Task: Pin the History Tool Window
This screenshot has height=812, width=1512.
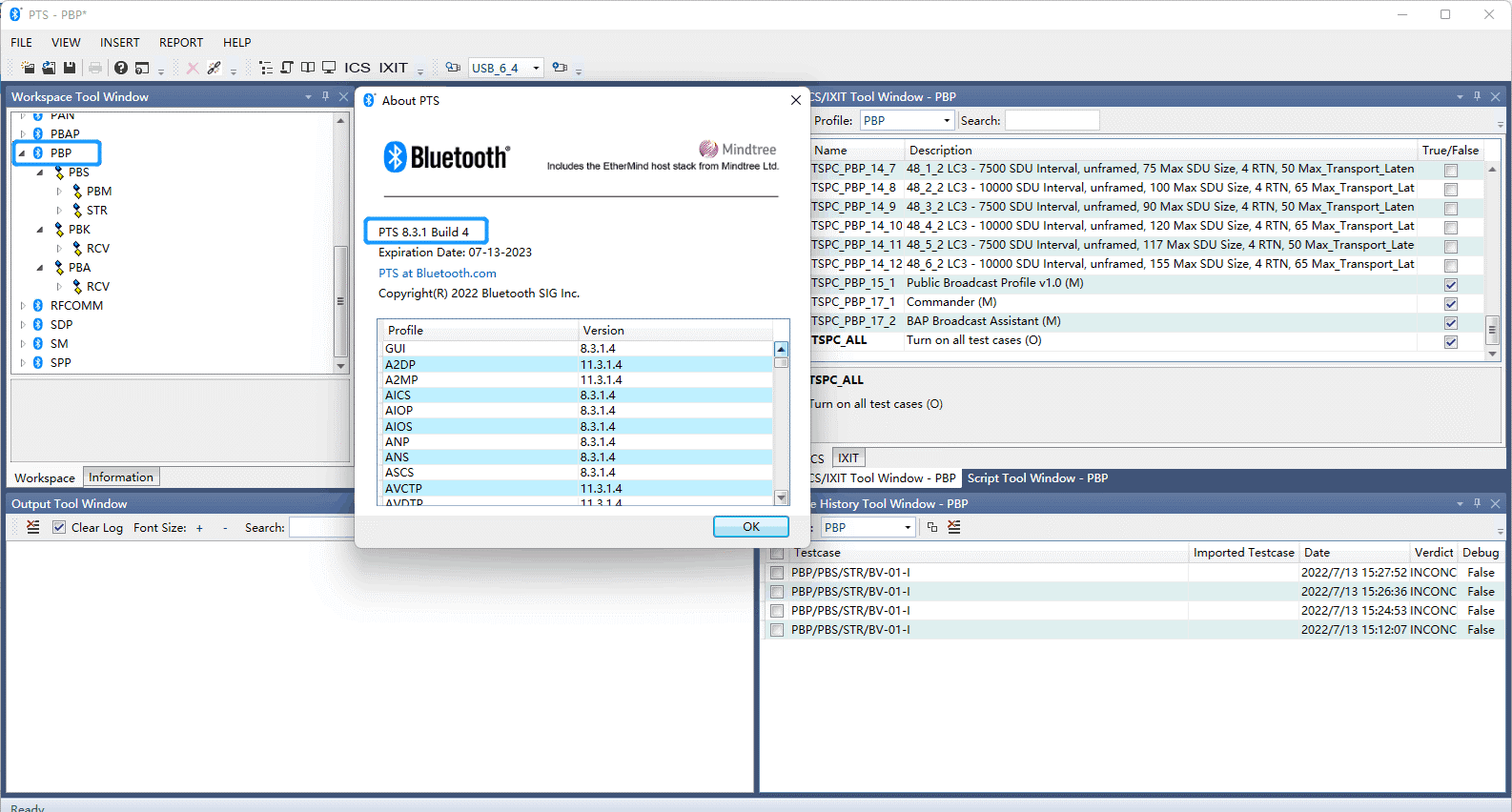Action: click(1478, 503)
